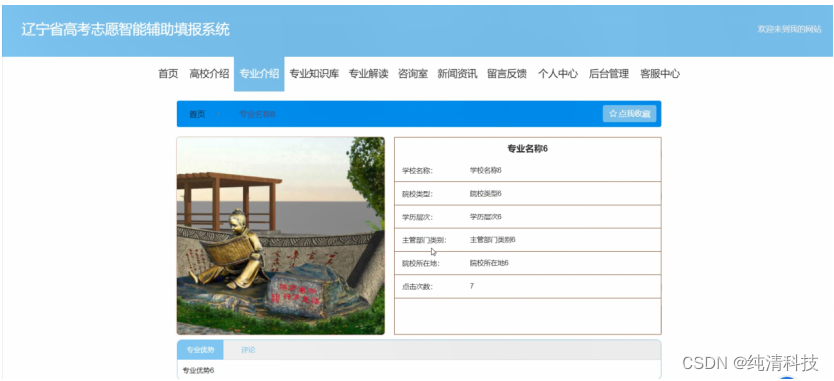Image resolution: width=834 pixels, height=381 pixels.
Task: Click the 点击次数 count value 7
Action: tap(472, 286)
